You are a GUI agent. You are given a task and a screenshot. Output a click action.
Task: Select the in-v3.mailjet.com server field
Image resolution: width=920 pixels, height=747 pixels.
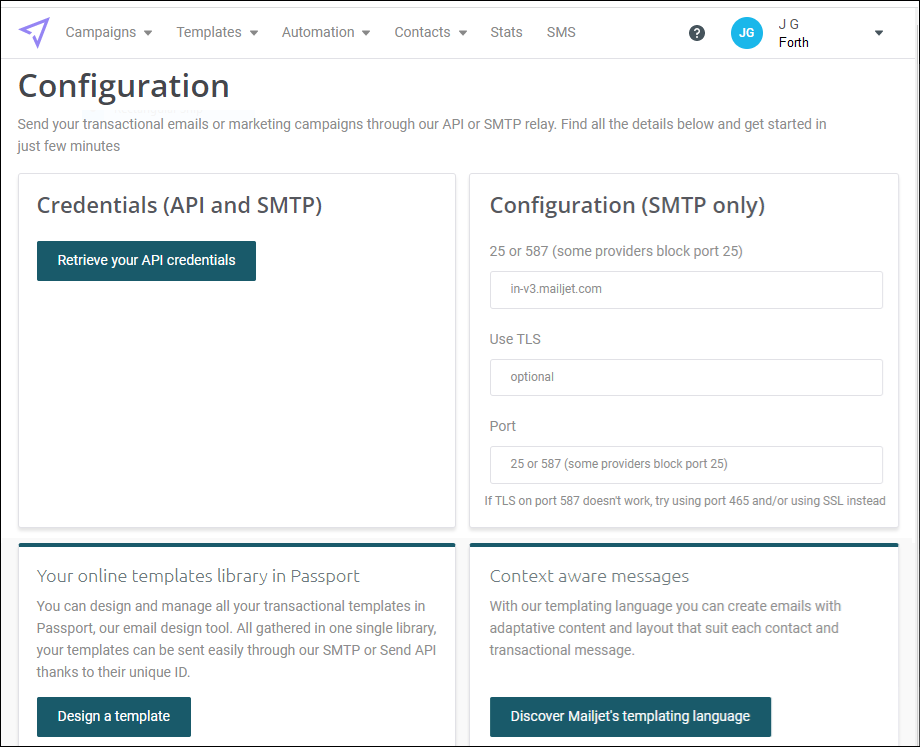(686, 289)
